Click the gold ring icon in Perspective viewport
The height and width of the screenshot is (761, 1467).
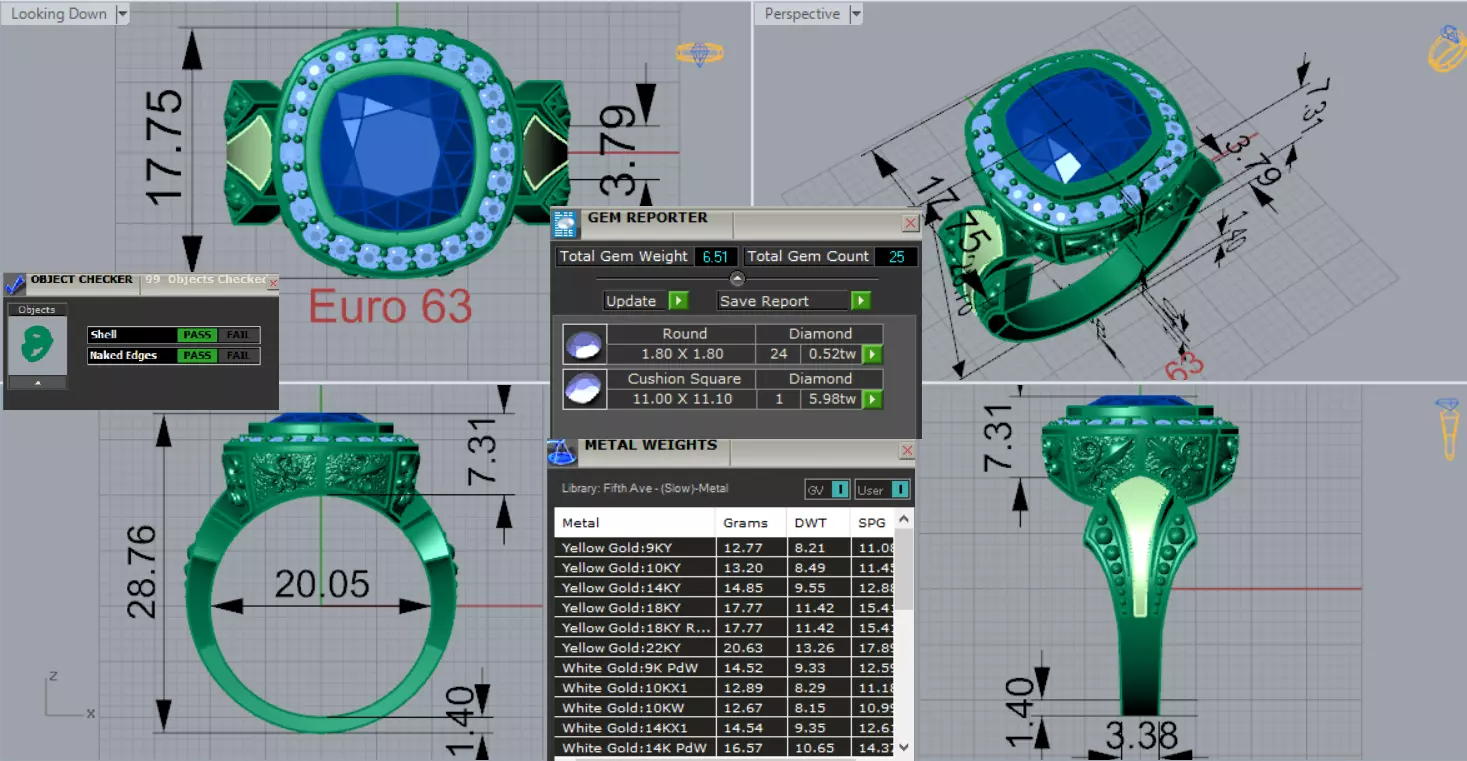[x=1446, y=47]
